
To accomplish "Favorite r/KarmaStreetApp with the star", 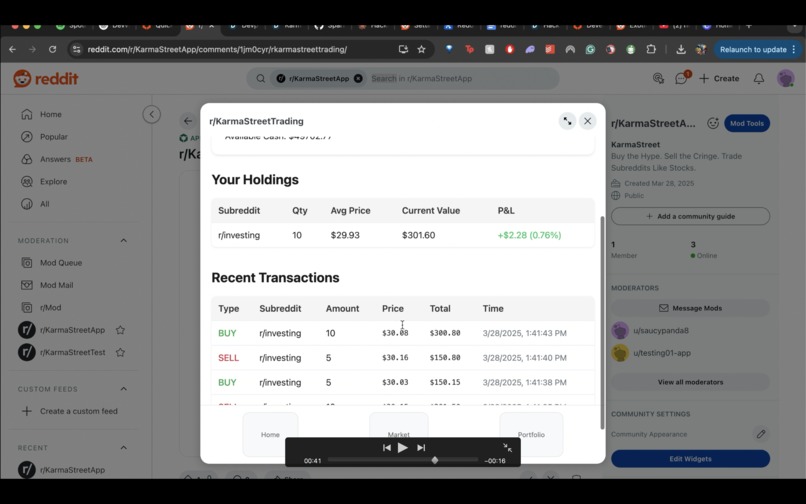I will pos(120,330).
